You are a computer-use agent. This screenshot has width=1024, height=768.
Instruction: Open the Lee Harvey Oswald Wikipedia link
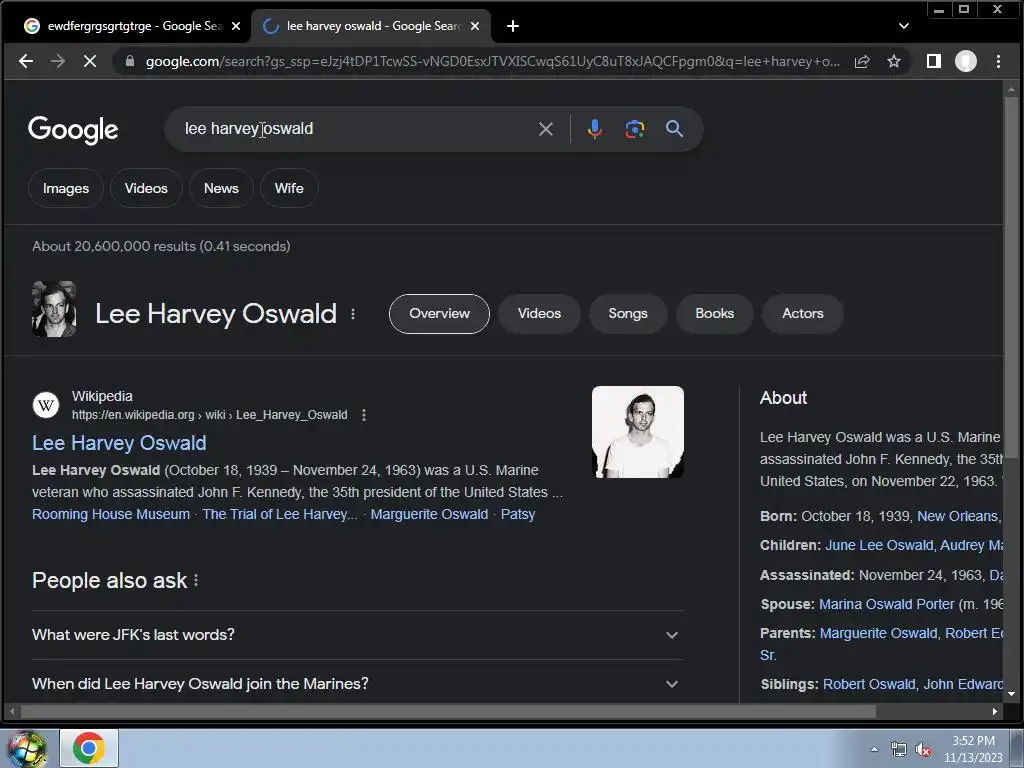pos(119,443)
